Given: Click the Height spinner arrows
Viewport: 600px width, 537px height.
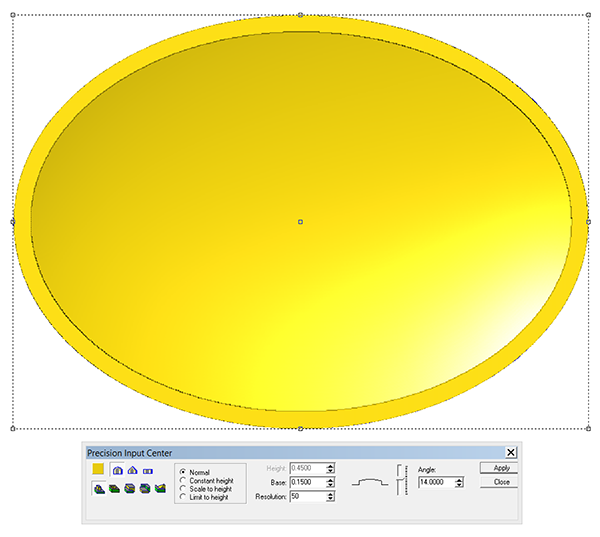Looking at the screenshot, I should pyautogui.click(x=331, y=468).
